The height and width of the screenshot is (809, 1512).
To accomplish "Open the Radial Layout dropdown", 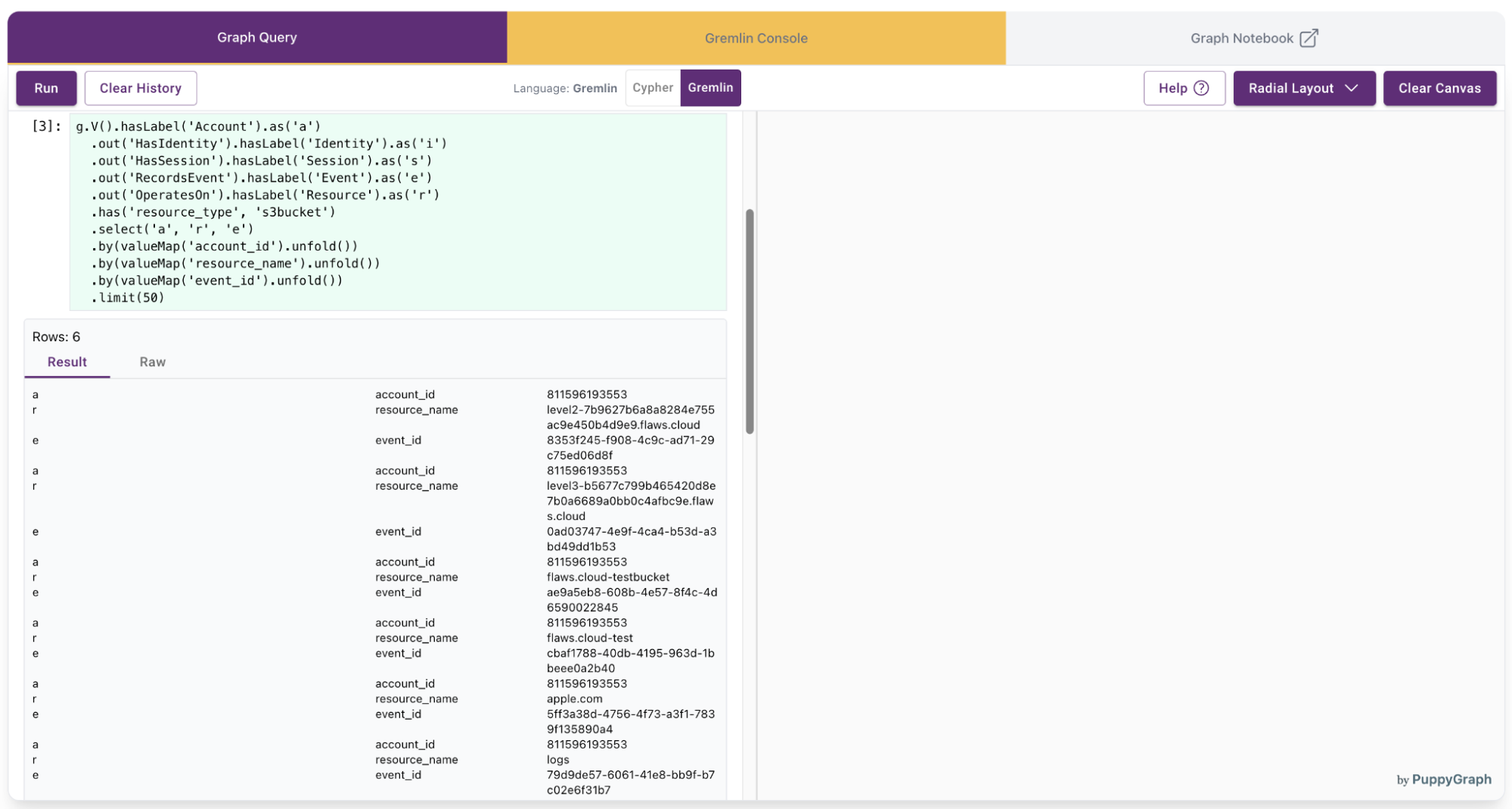I will (x=1303, y=88).
